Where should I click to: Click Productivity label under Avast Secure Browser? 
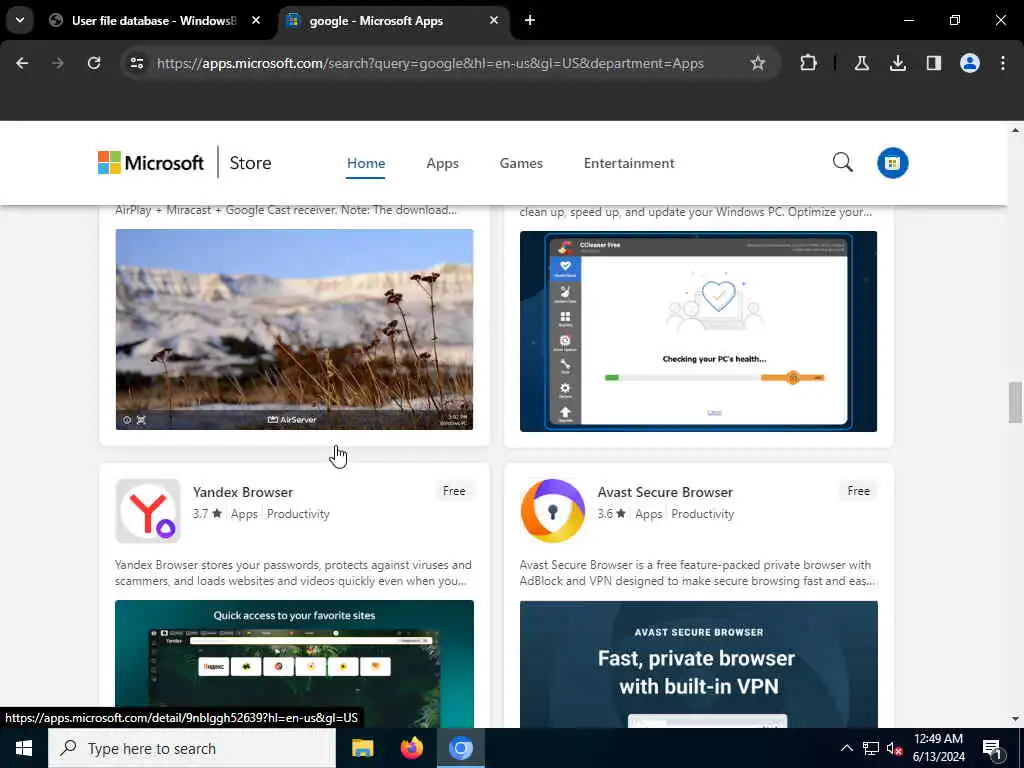[703, 514]
